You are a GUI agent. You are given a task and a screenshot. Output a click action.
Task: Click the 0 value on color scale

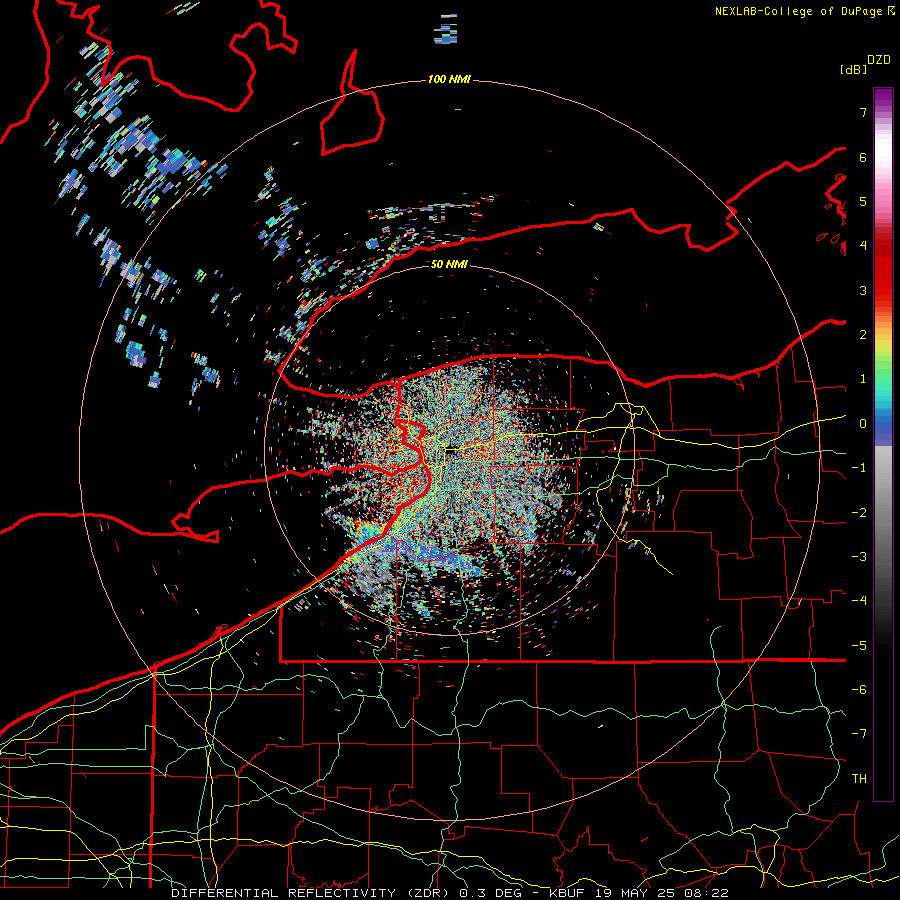coord(863,424)
